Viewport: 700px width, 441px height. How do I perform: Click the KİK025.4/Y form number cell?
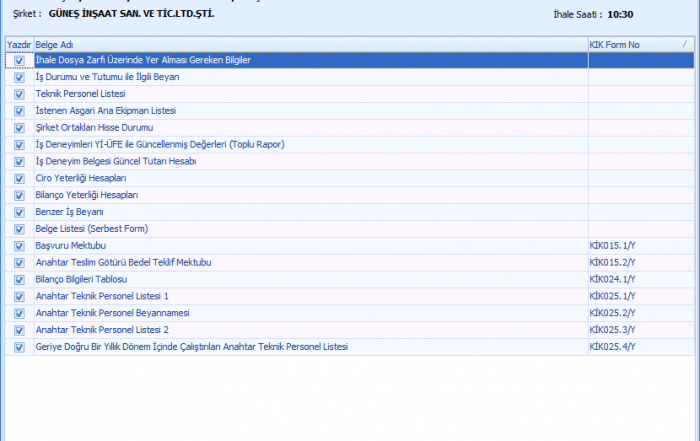tap(613, 347)
